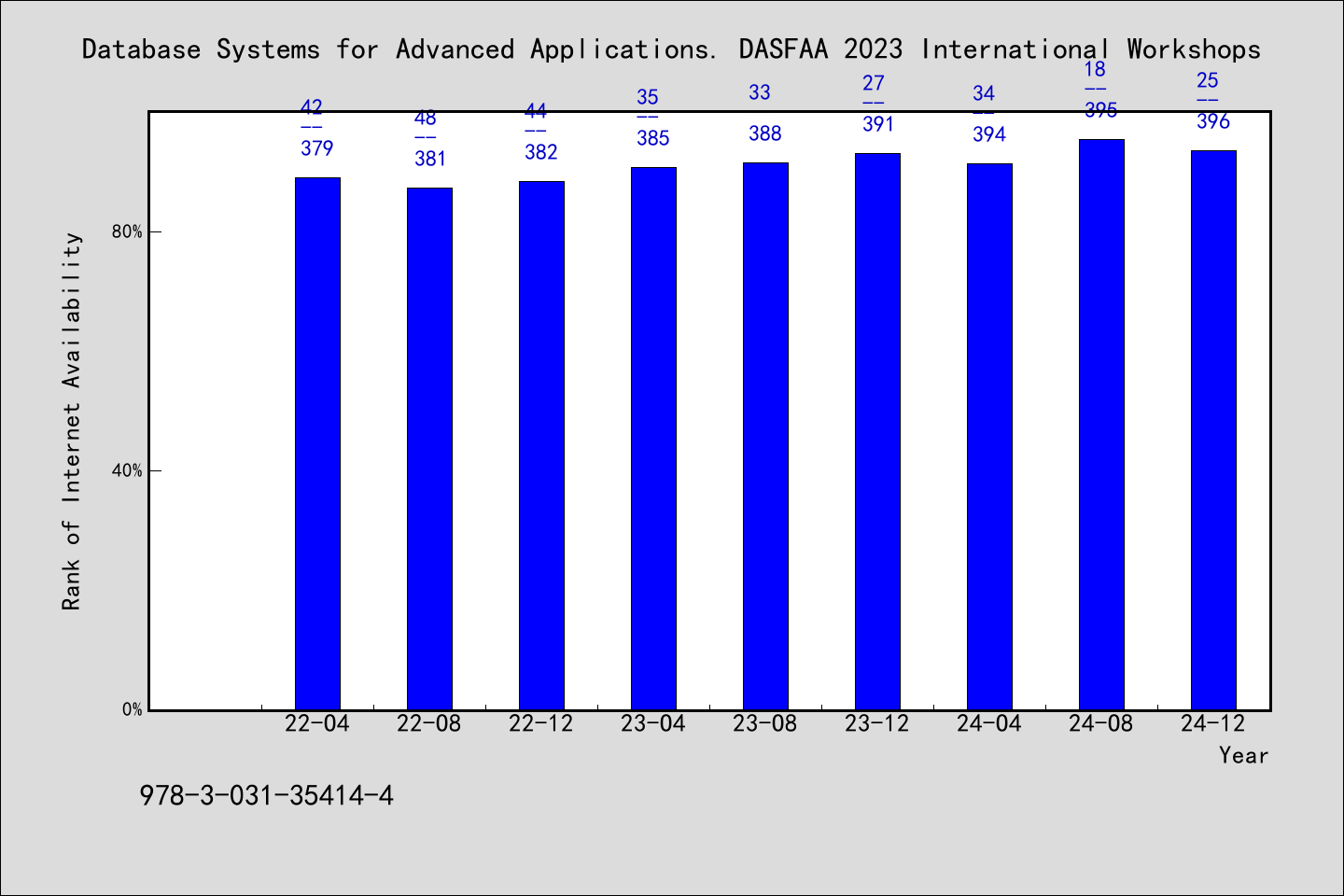Click the 24-04 axis label
Viewport: 1344px width, 896px height.
pos(989,723)
